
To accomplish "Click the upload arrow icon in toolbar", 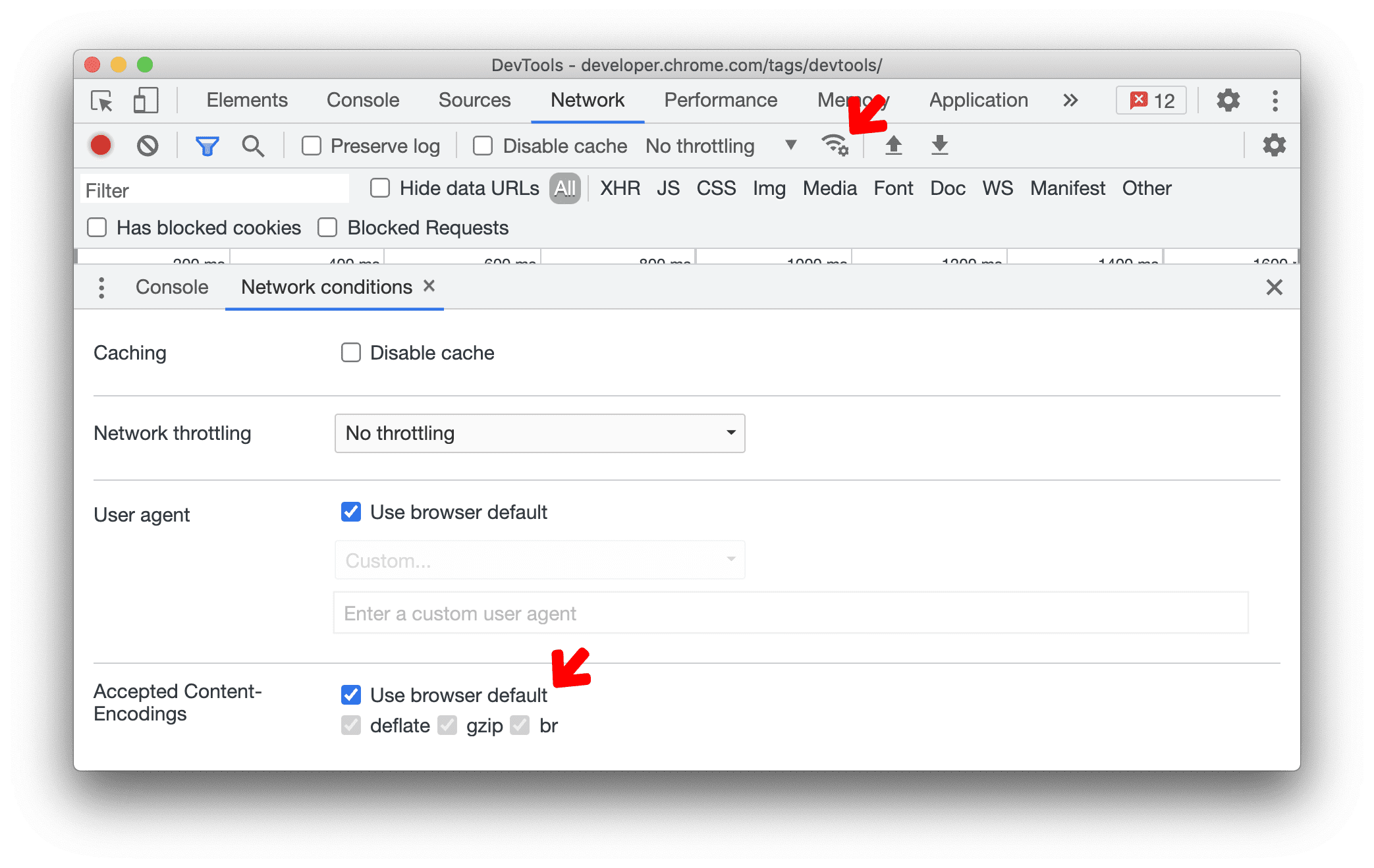I will pyautogui.click(x=892, y=145).
